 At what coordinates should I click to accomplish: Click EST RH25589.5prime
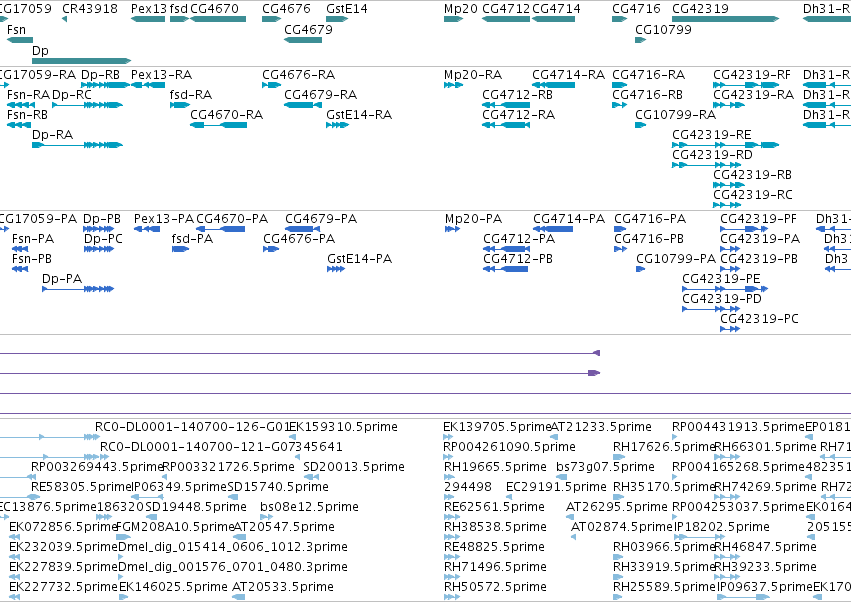point(619,597)
